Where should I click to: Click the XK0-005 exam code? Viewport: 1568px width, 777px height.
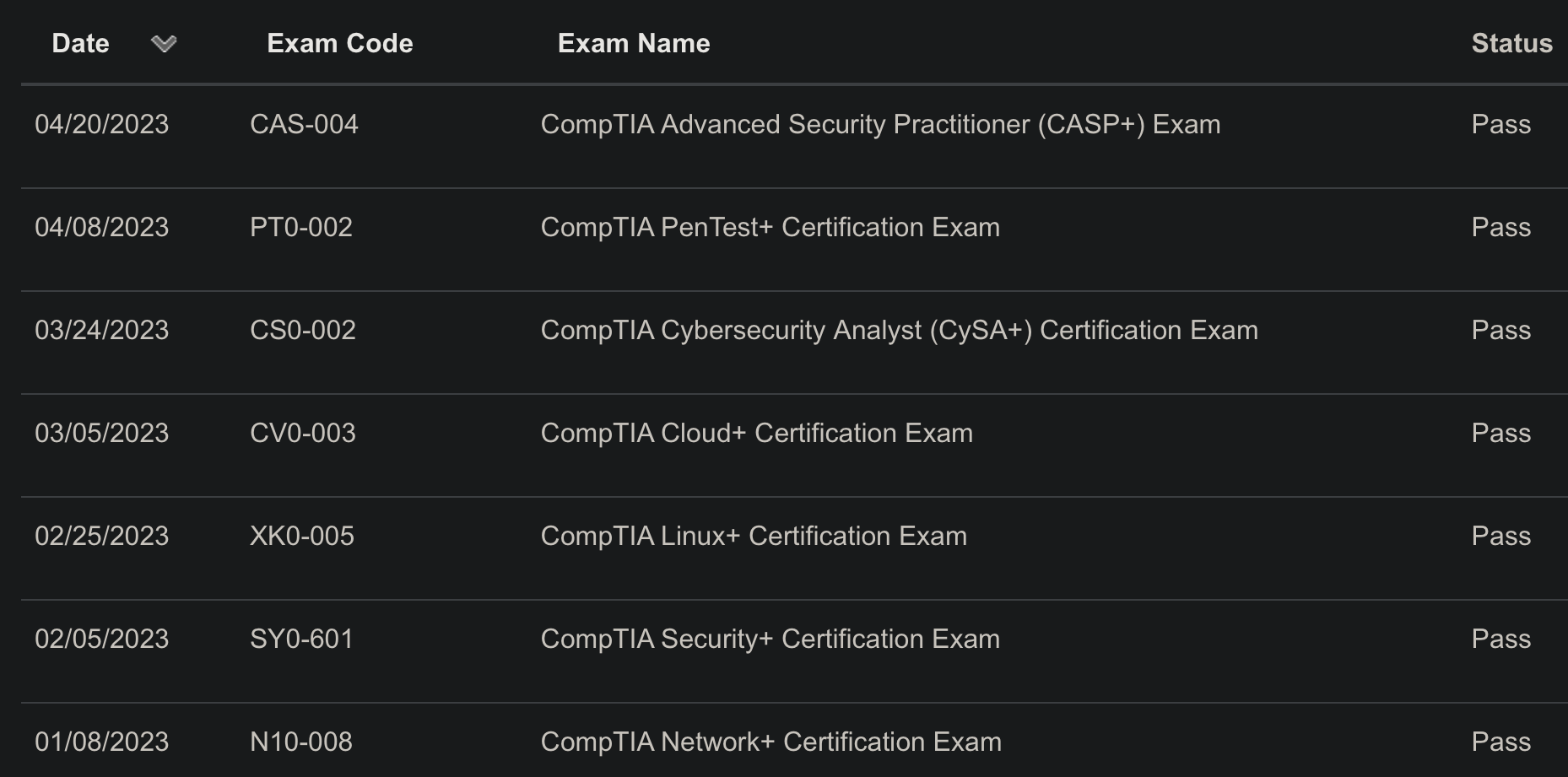point(303,536)
